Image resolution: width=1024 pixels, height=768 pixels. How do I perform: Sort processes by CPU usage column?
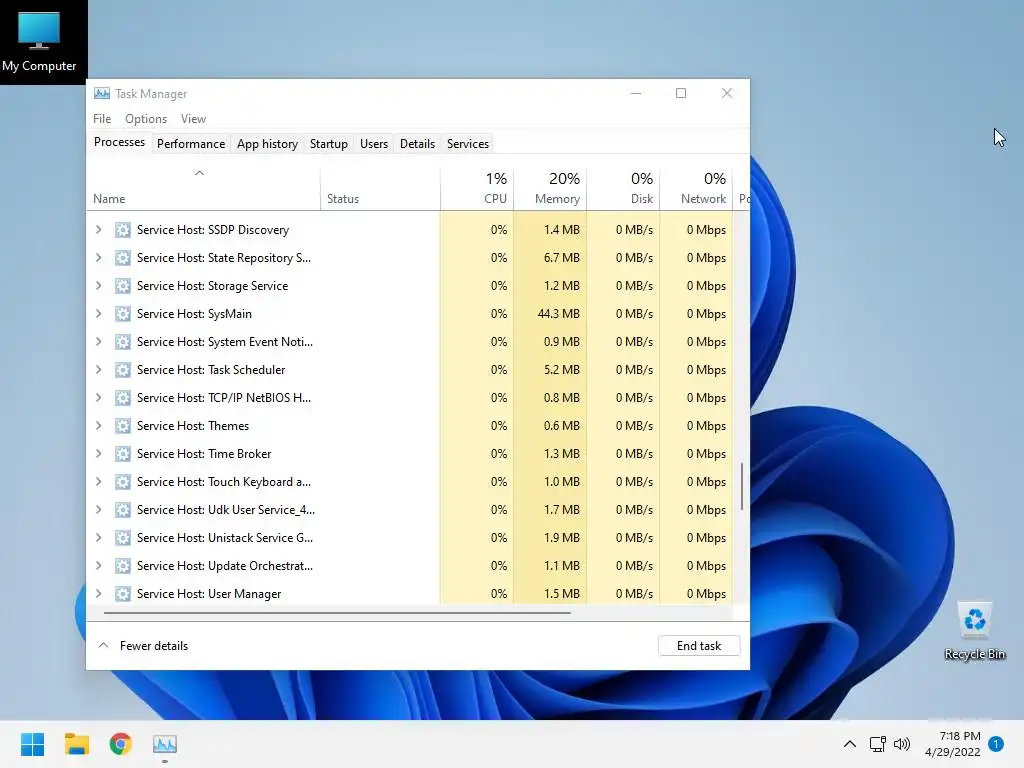(477, 189)
